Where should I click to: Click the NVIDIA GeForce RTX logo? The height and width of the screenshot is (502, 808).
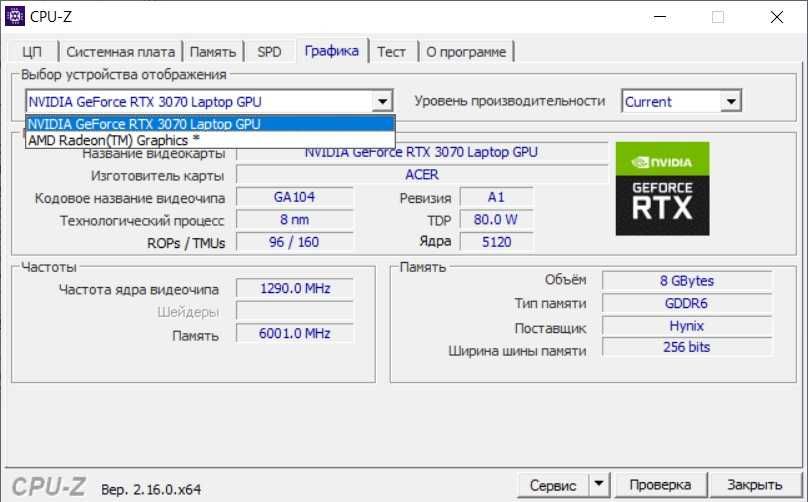(x=662, y=189)
